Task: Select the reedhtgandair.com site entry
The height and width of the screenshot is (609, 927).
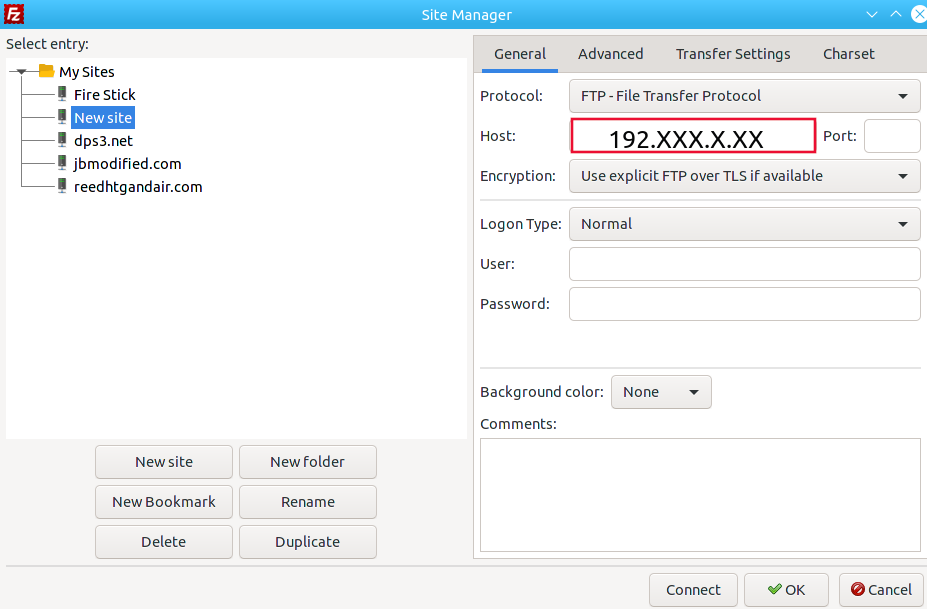Action: pyautogui.click(x=138, y=187)
